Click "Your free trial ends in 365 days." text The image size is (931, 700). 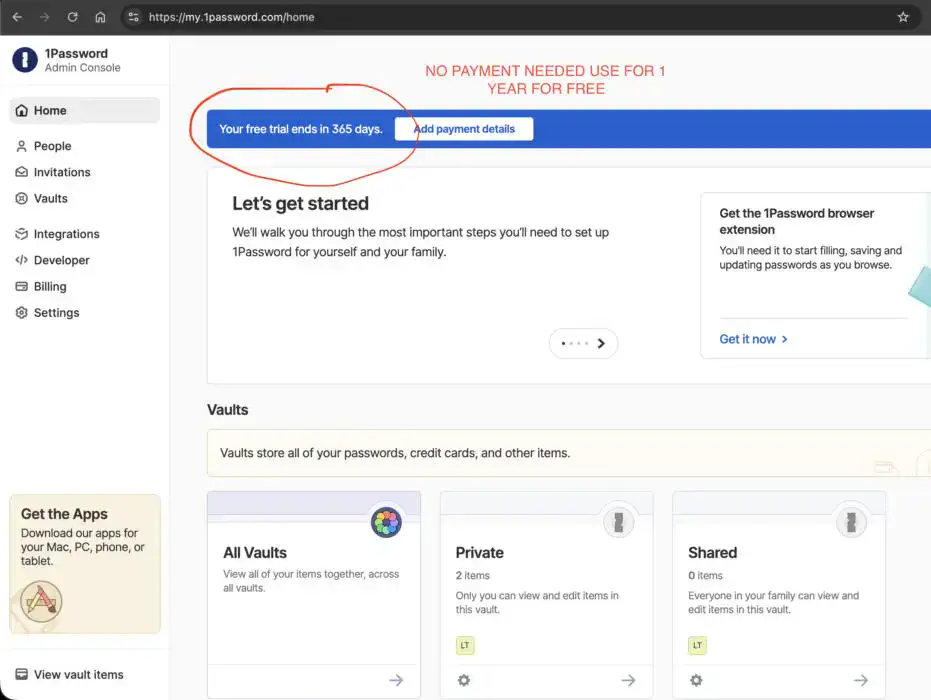pyautogui.click(x=300, y=129)
